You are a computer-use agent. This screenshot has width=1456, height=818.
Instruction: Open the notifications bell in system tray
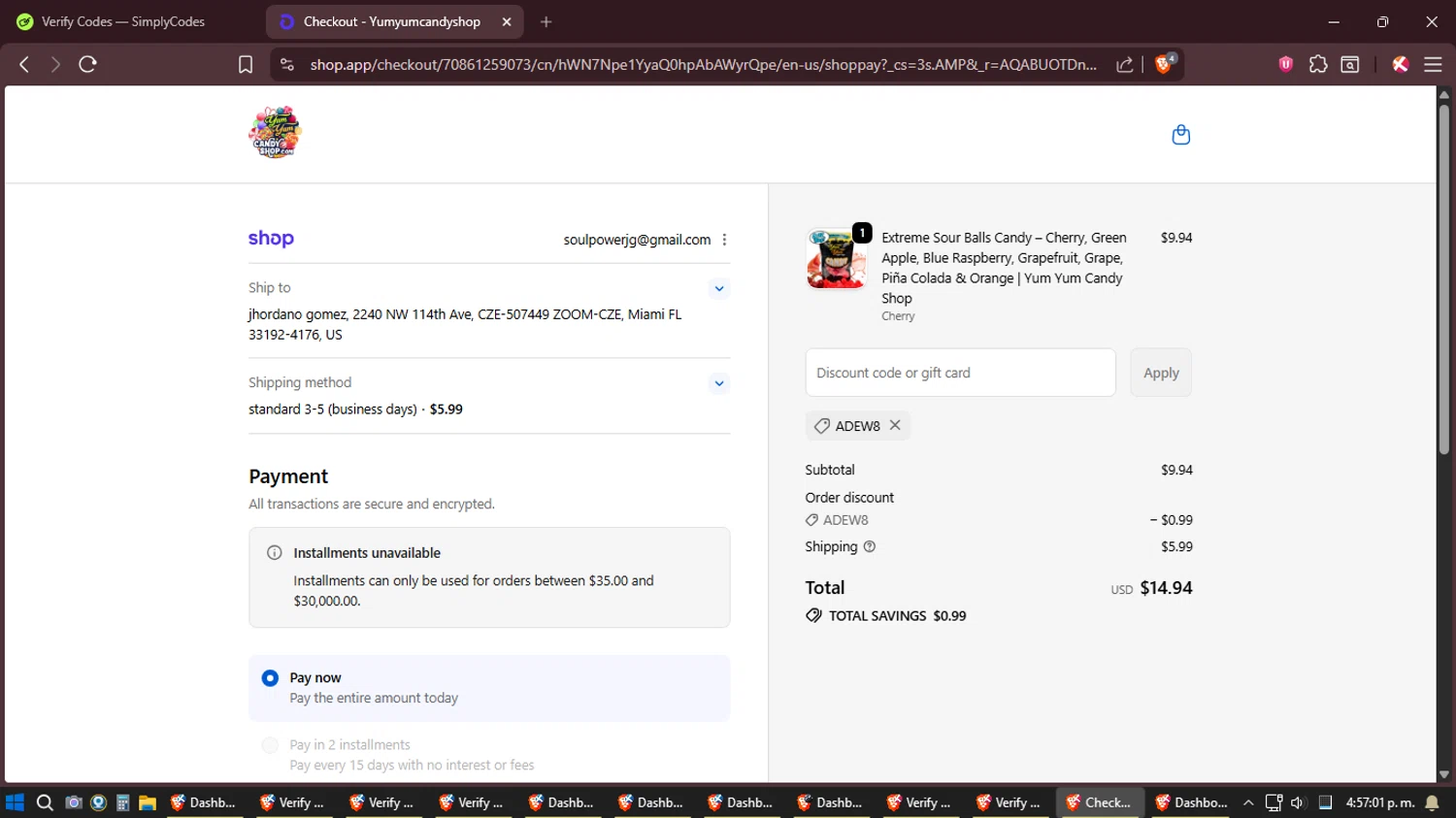pyautogui.click(x=1432, y=802)
